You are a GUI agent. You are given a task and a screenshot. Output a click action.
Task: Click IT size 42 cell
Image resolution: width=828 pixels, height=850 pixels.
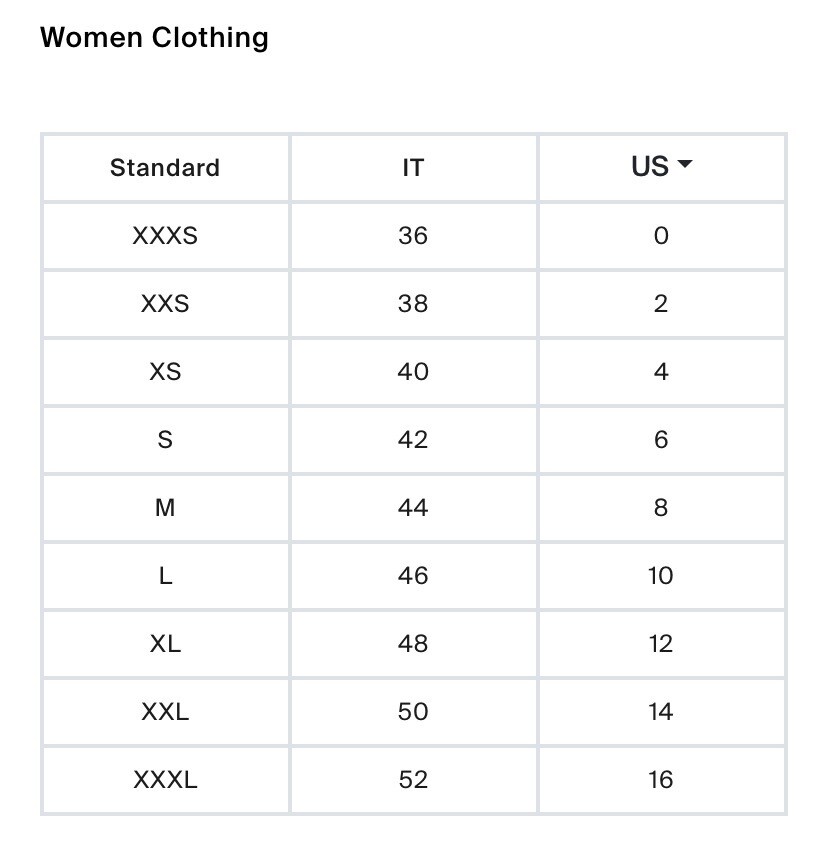tap(413, 440)
